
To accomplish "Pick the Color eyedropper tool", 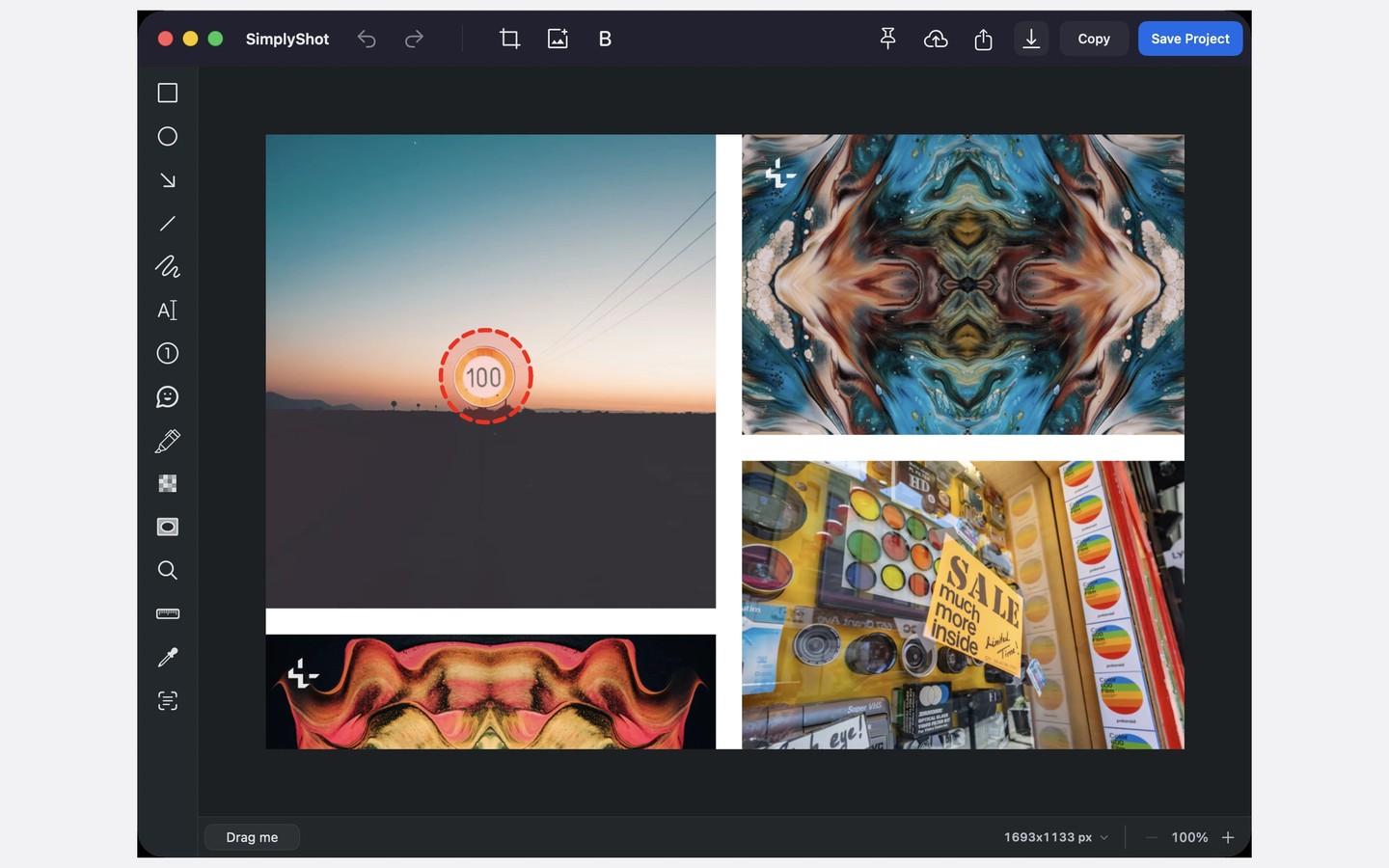I will (168, 657).
